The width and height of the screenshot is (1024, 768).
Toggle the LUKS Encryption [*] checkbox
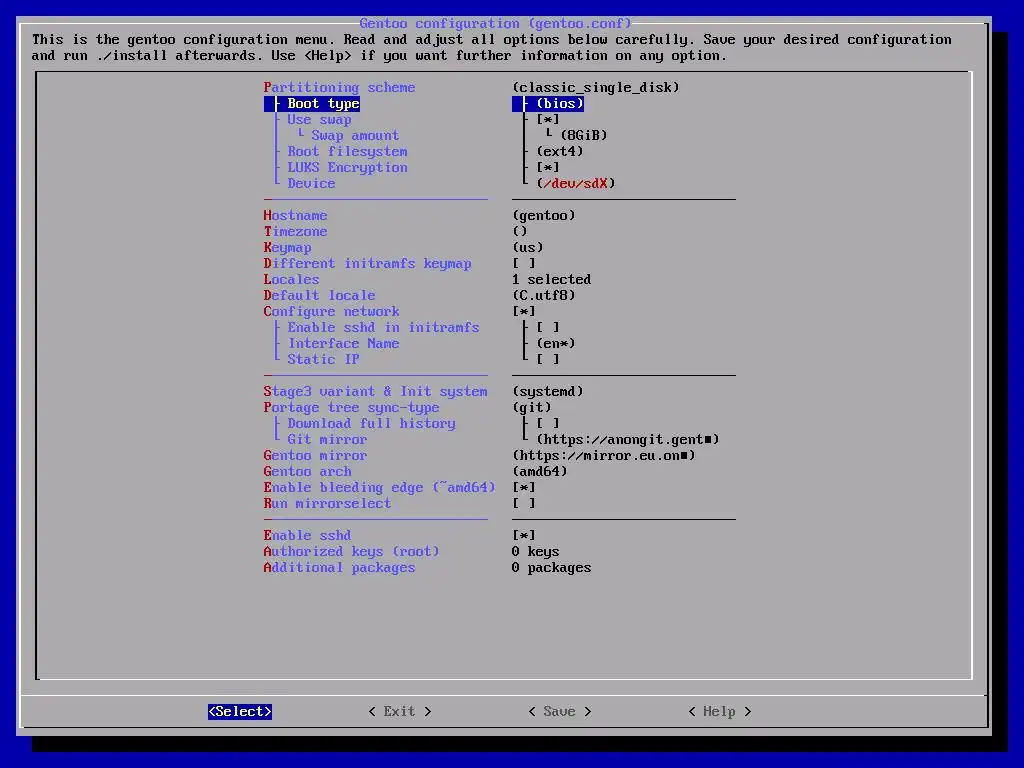(x=548, y=167)
